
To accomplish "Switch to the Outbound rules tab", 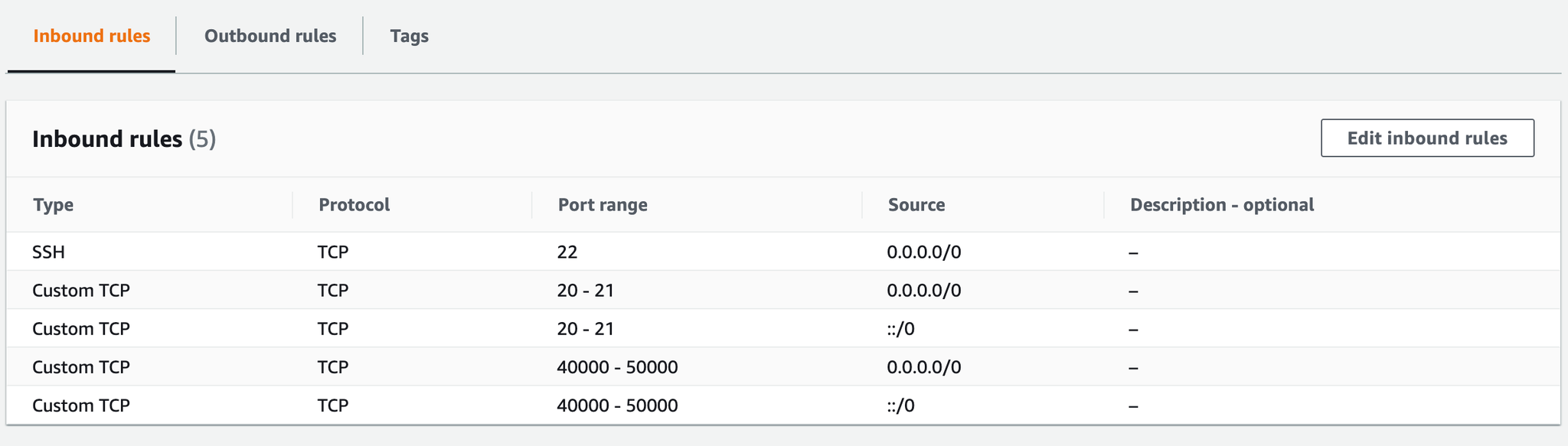I will point(270,36).
